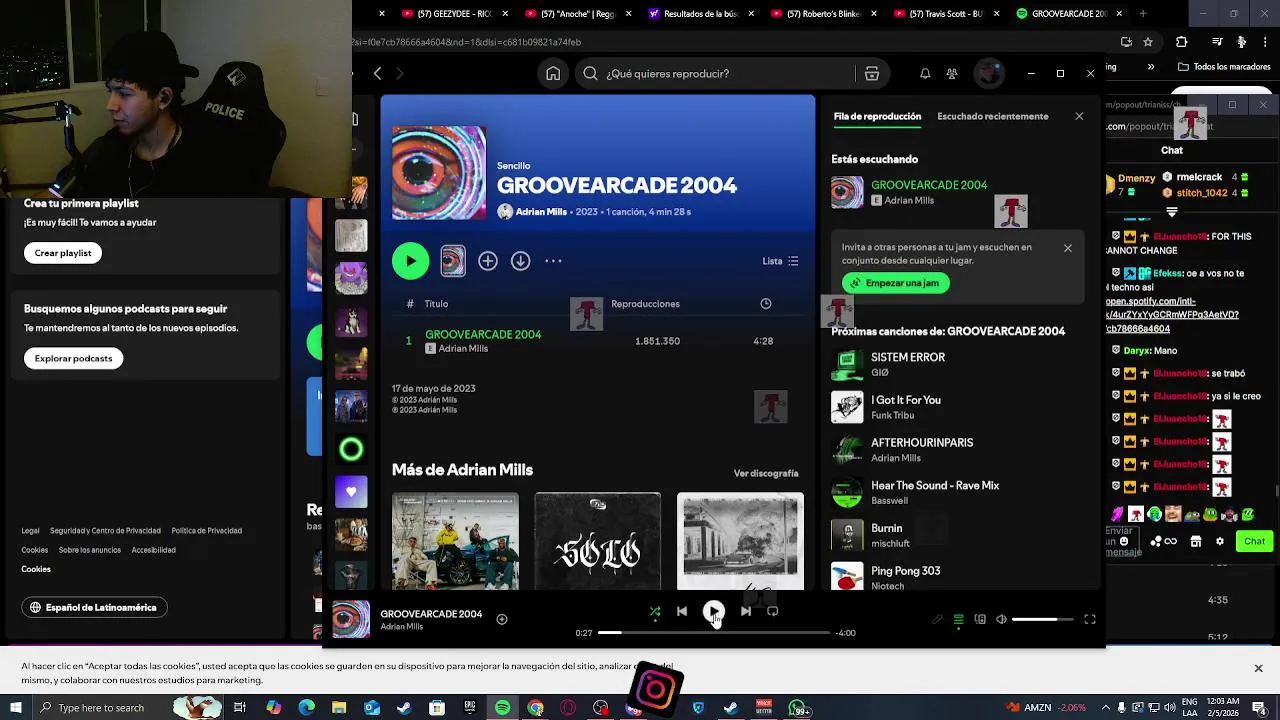Close the queue panel with X
The image size is (1280, 720).
click(1079, 116)
